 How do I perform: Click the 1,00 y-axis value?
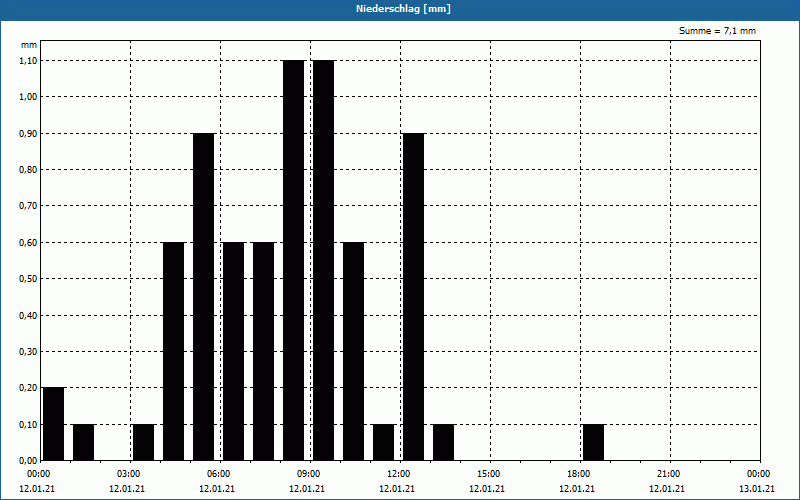pyautogui.click(x=28, y=96)
